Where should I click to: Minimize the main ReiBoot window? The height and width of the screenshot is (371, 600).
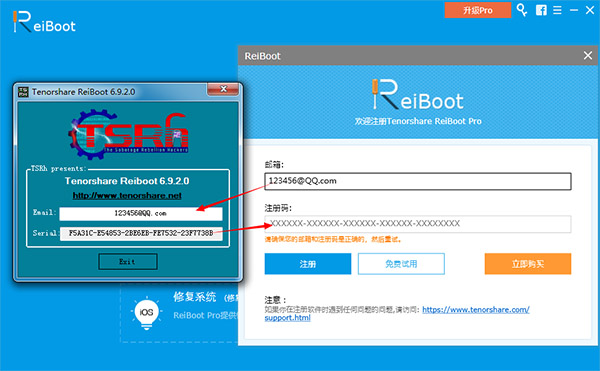(x=574, y=10)
